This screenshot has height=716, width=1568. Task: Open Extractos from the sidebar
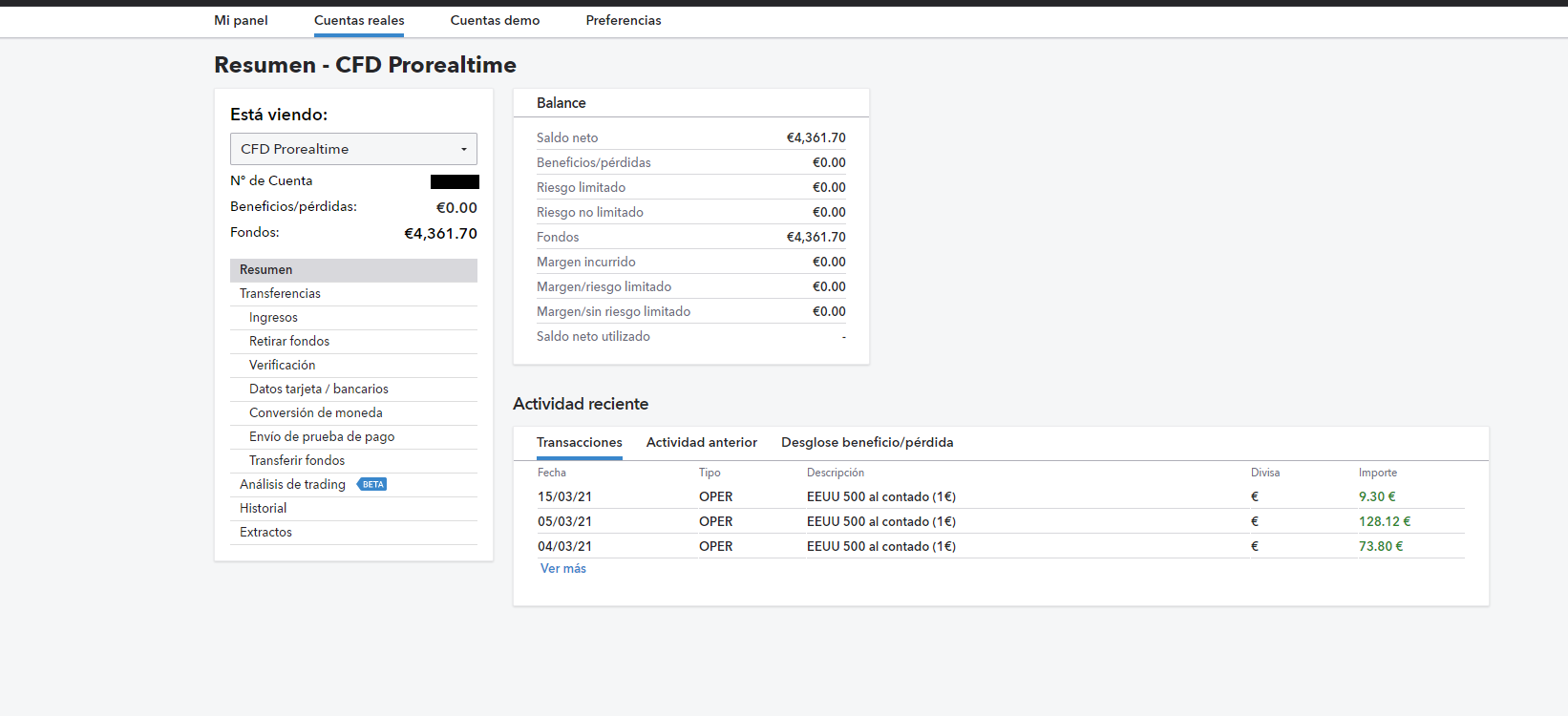pyautogui.click(x=265, y=533)
